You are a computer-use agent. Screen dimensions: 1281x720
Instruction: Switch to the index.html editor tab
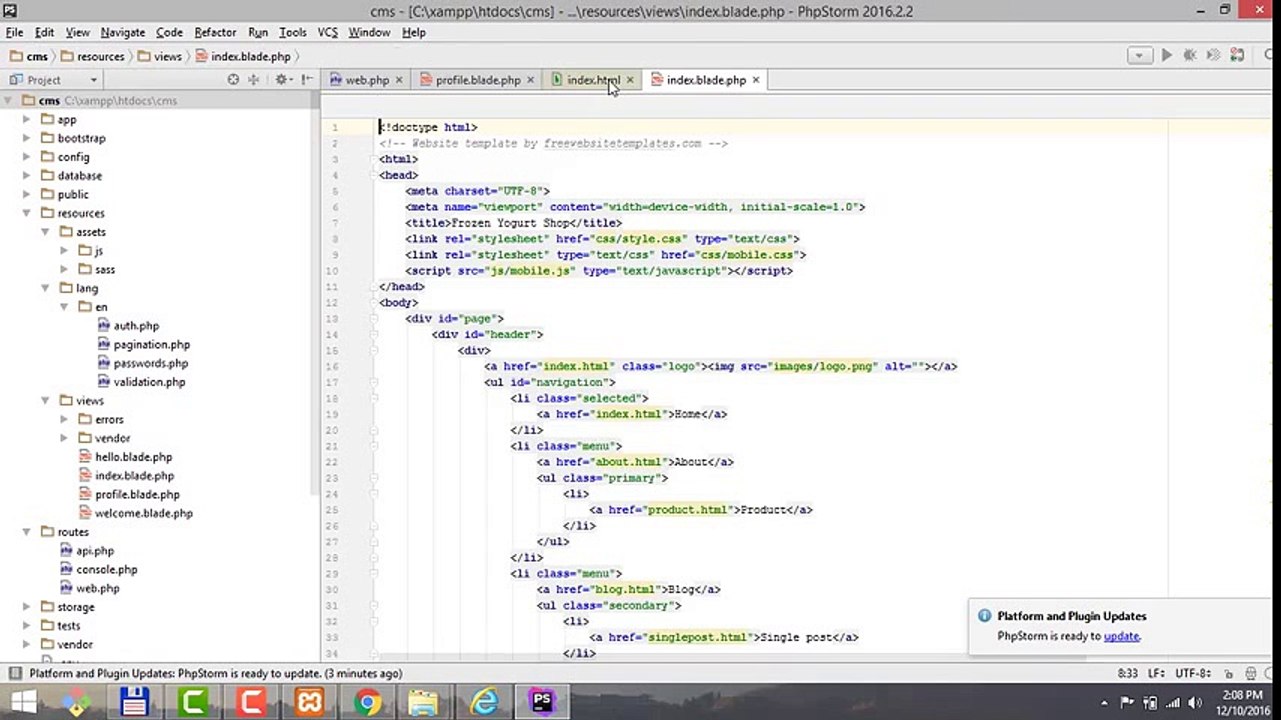(x=592, y=80)
